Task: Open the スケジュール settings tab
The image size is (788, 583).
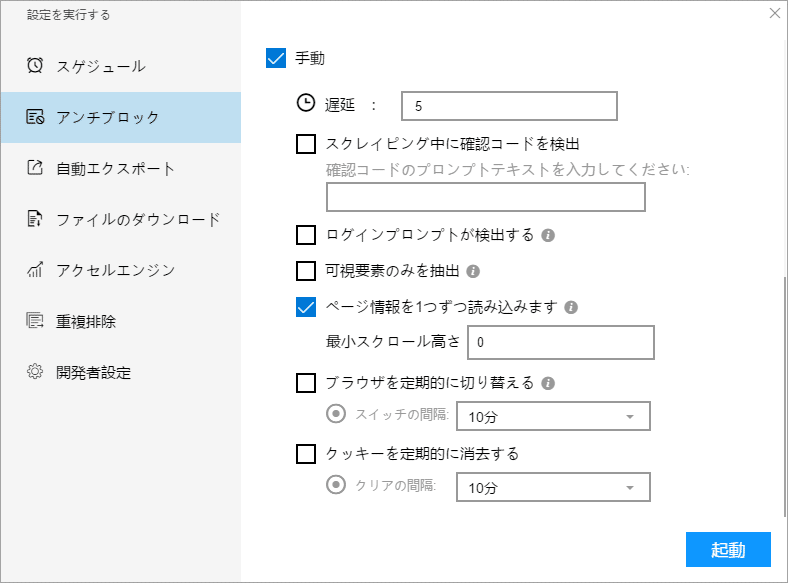Action: (101, 66)
